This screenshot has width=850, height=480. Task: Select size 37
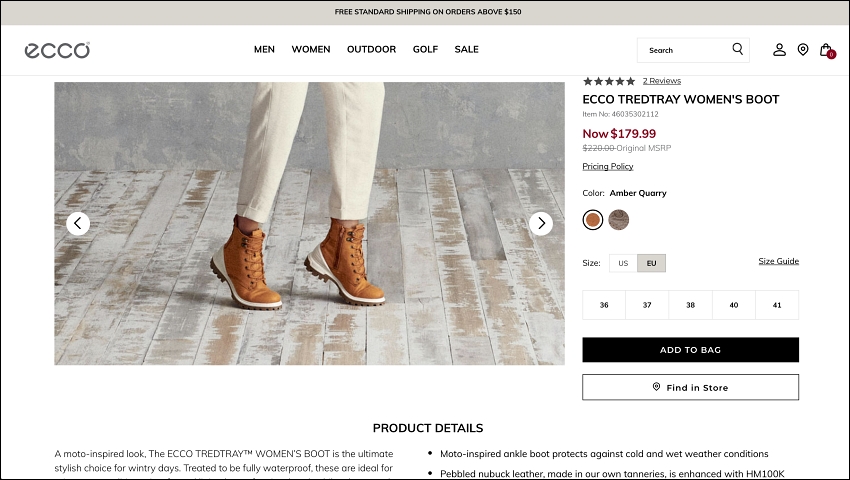647,305
